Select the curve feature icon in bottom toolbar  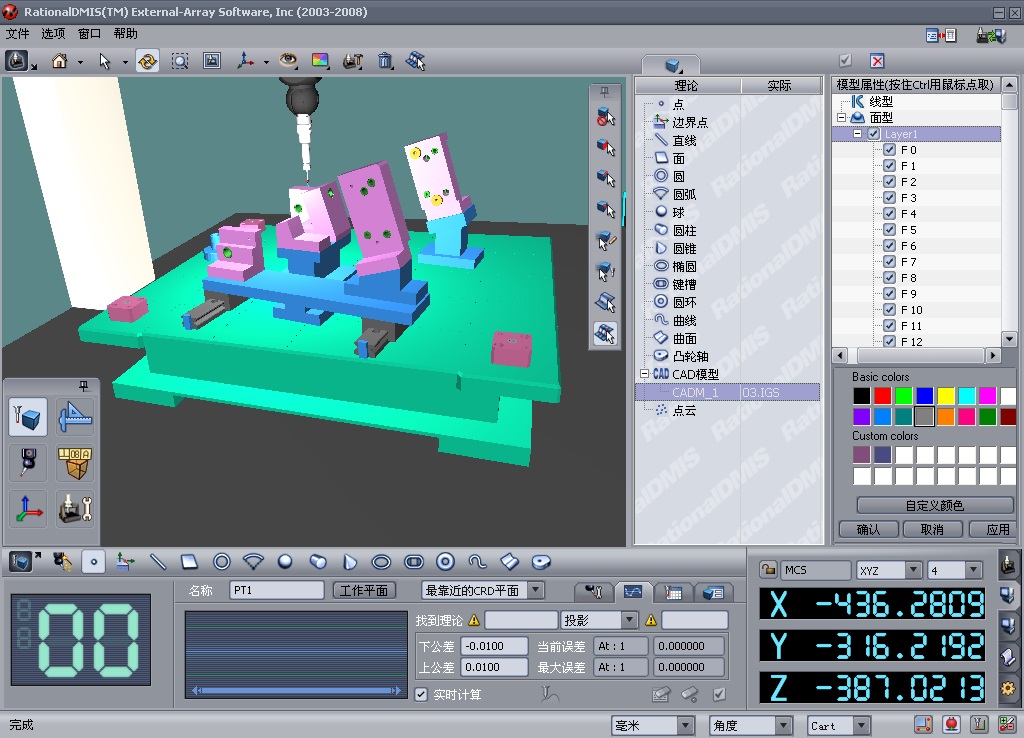(x=477, y=562)
